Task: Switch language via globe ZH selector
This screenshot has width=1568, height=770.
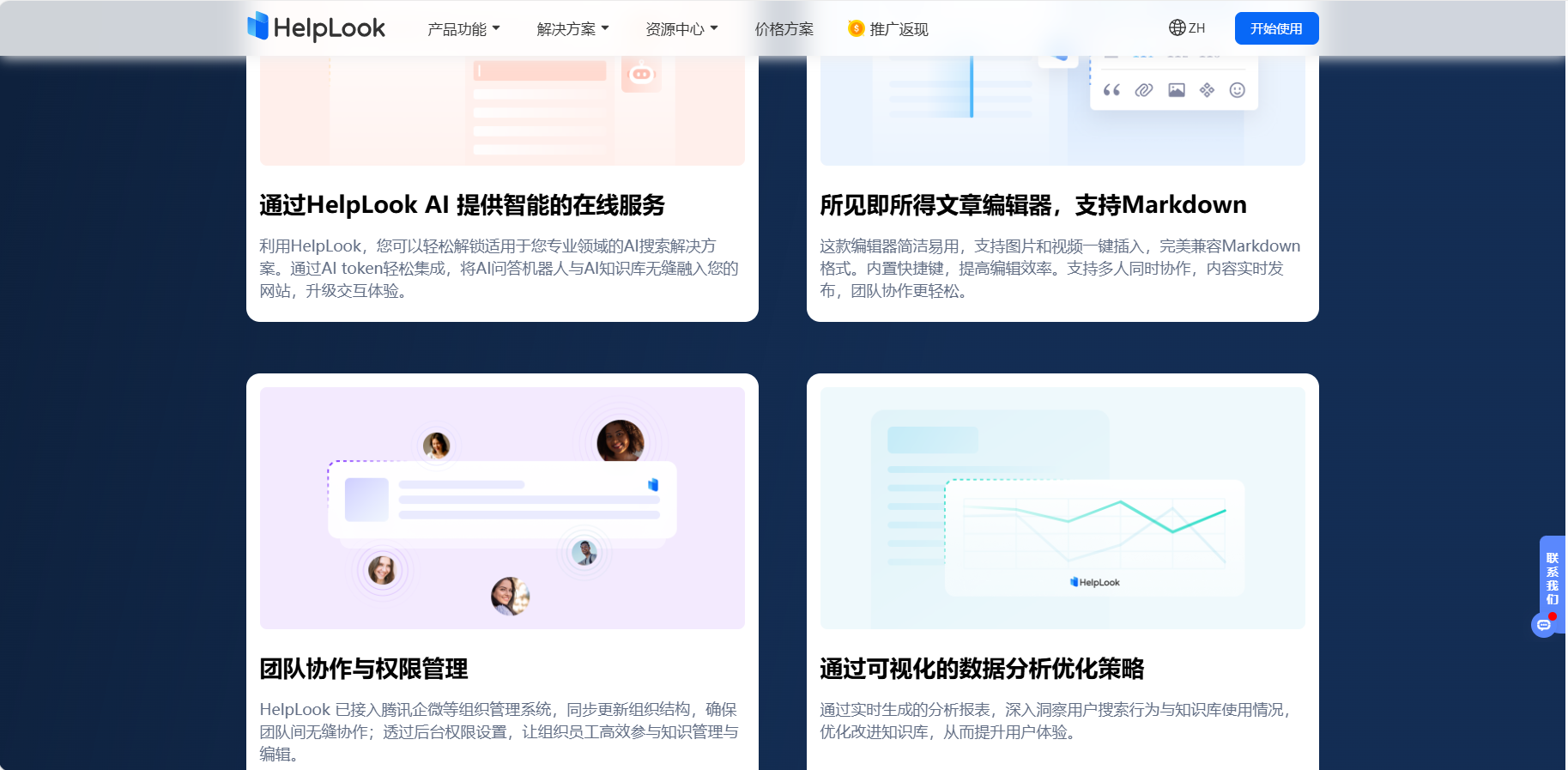Action: coord(1187,28)
